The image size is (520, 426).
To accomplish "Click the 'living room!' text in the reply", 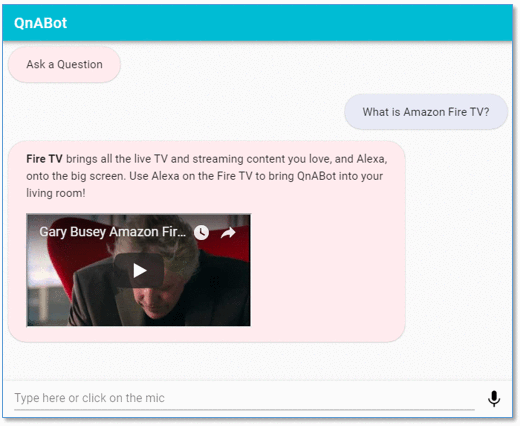I will pos(56,193).
